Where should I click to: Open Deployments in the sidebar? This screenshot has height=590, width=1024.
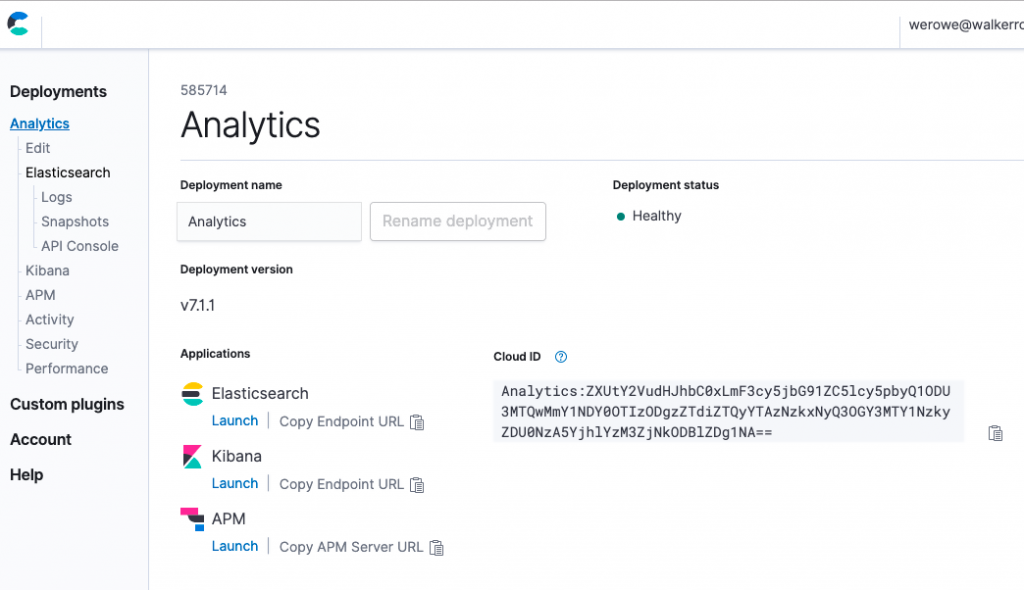pos(58,91)
